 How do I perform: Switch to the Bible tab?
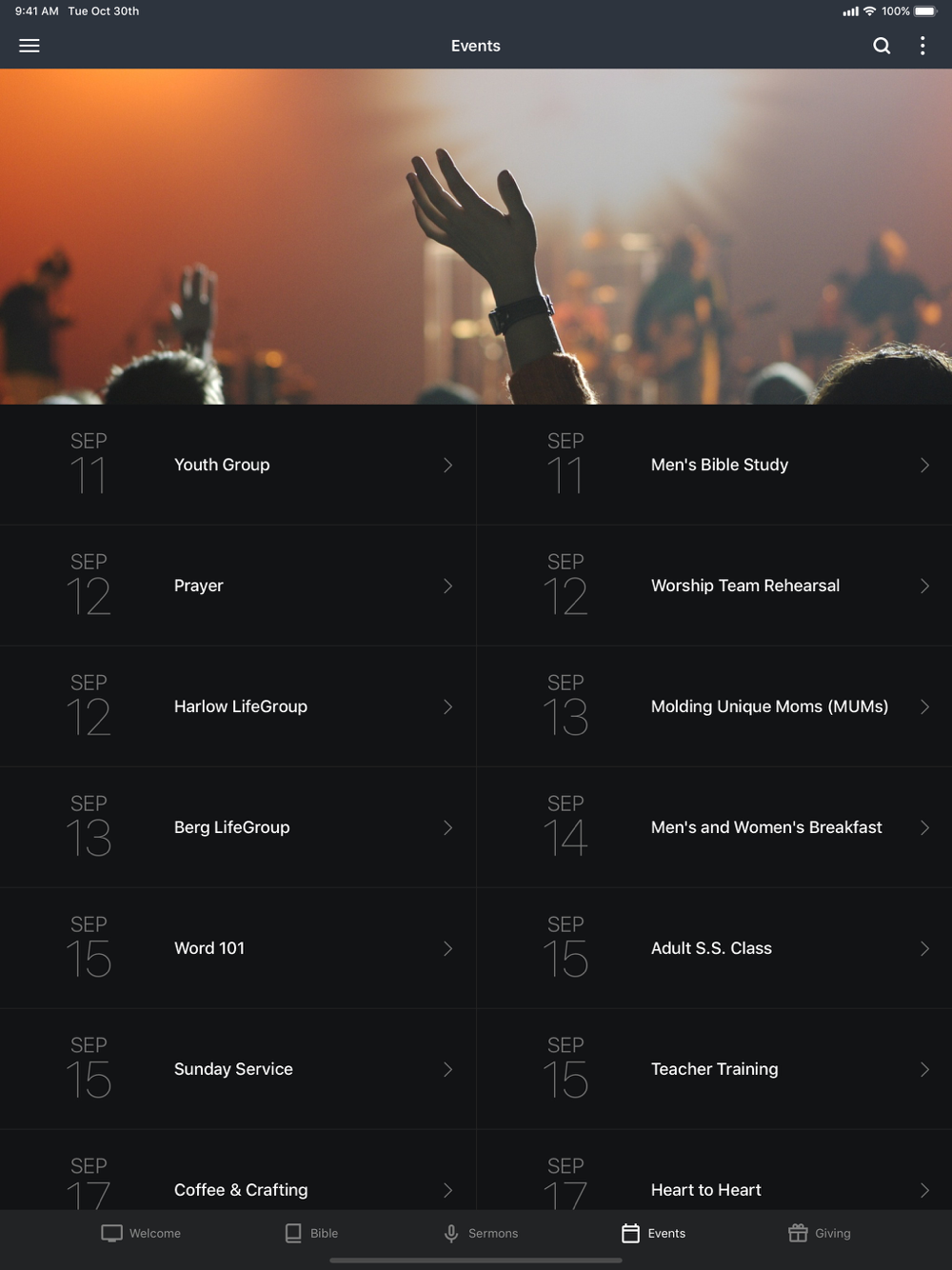311,1233
